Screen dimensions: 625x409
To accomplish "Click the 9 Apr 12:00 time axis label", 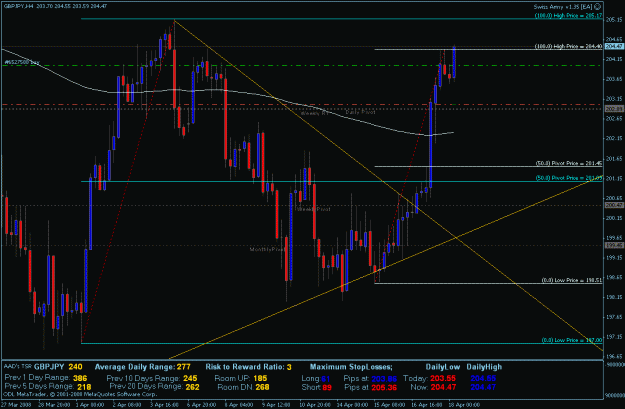I will click(x=276, y=405).
